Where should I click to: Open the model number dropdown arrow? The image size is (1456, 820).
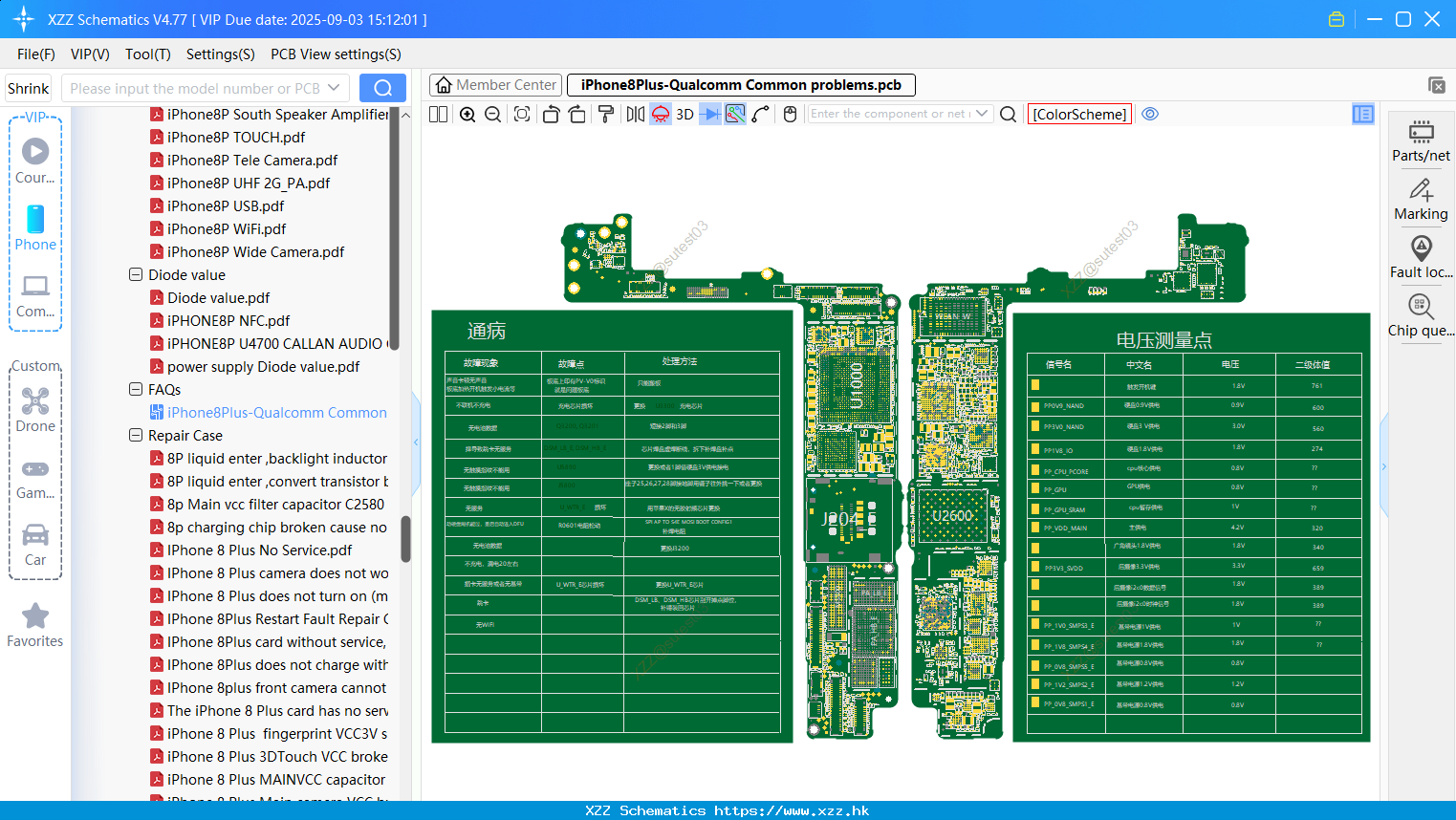(x=334, y=88)
